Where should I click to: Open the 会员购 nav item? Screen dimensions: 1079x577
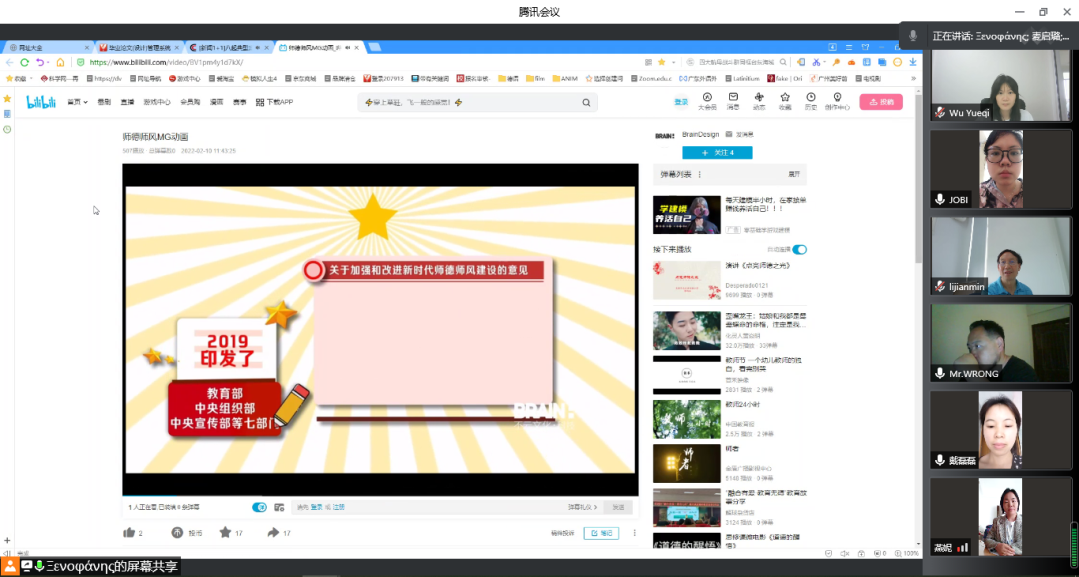(190, 102)
